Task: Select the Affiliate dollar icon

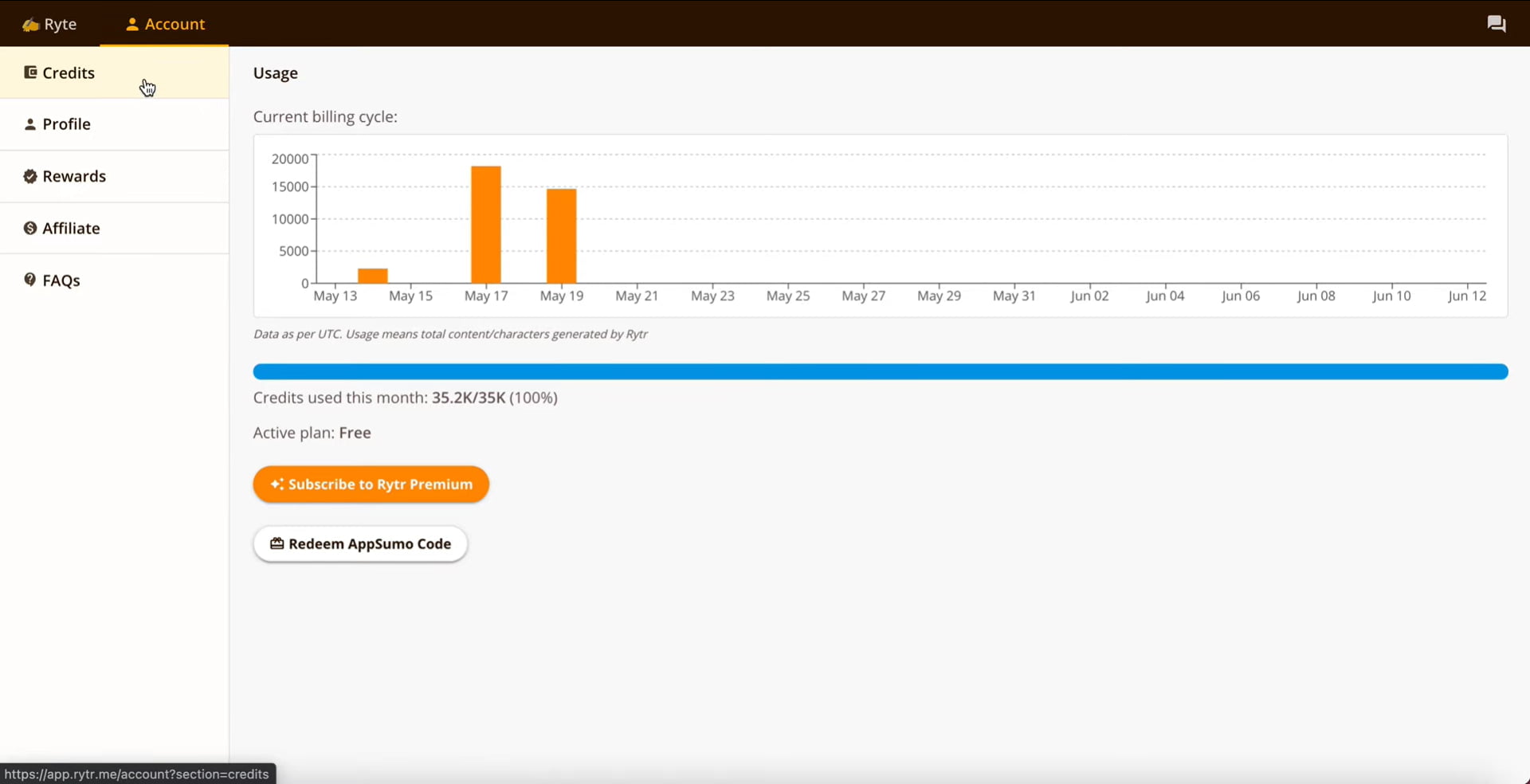Action: coord(30,229)
